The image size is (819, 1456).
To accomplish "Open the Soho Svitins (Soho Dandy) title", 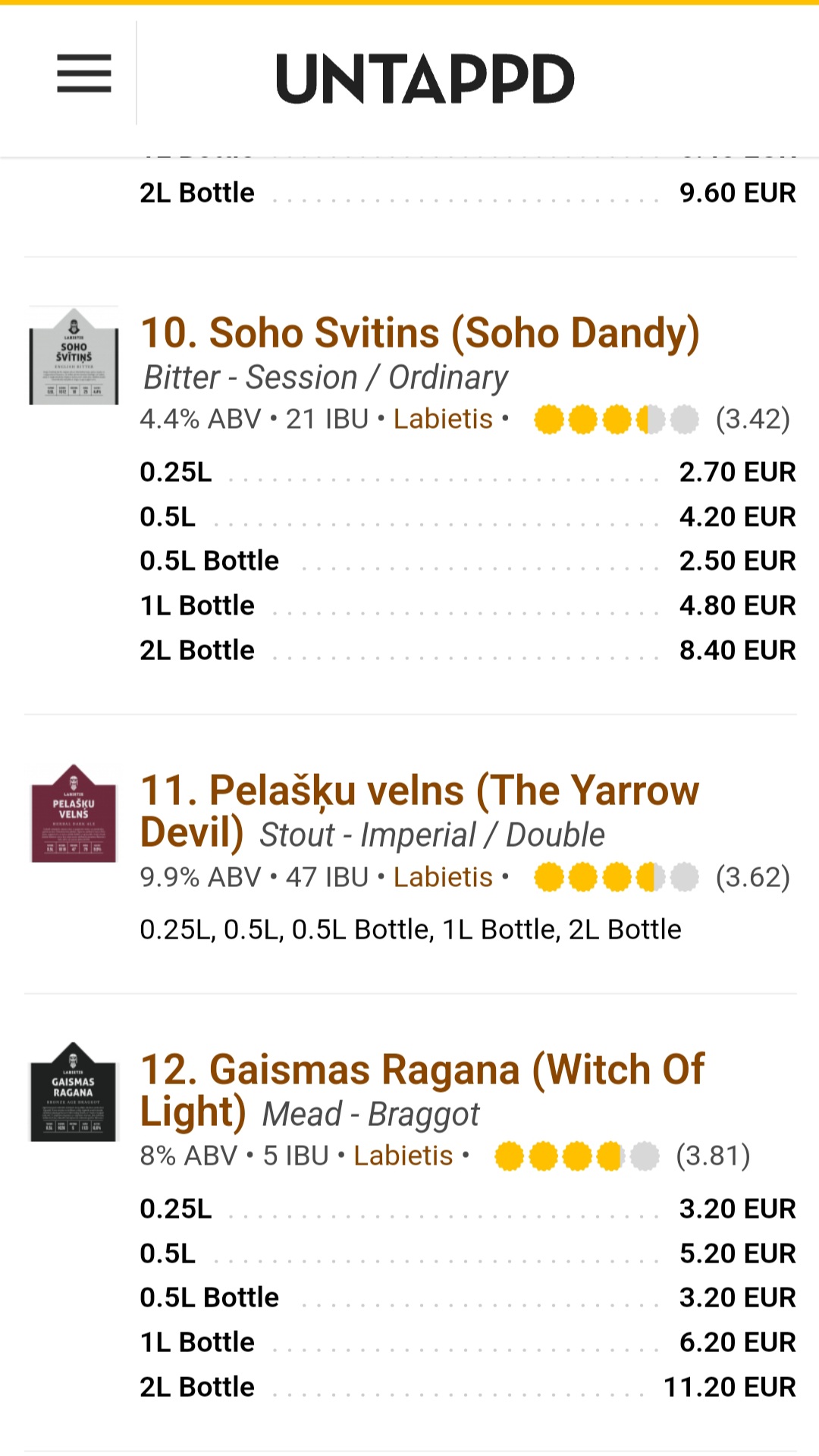I will (419, 333).
